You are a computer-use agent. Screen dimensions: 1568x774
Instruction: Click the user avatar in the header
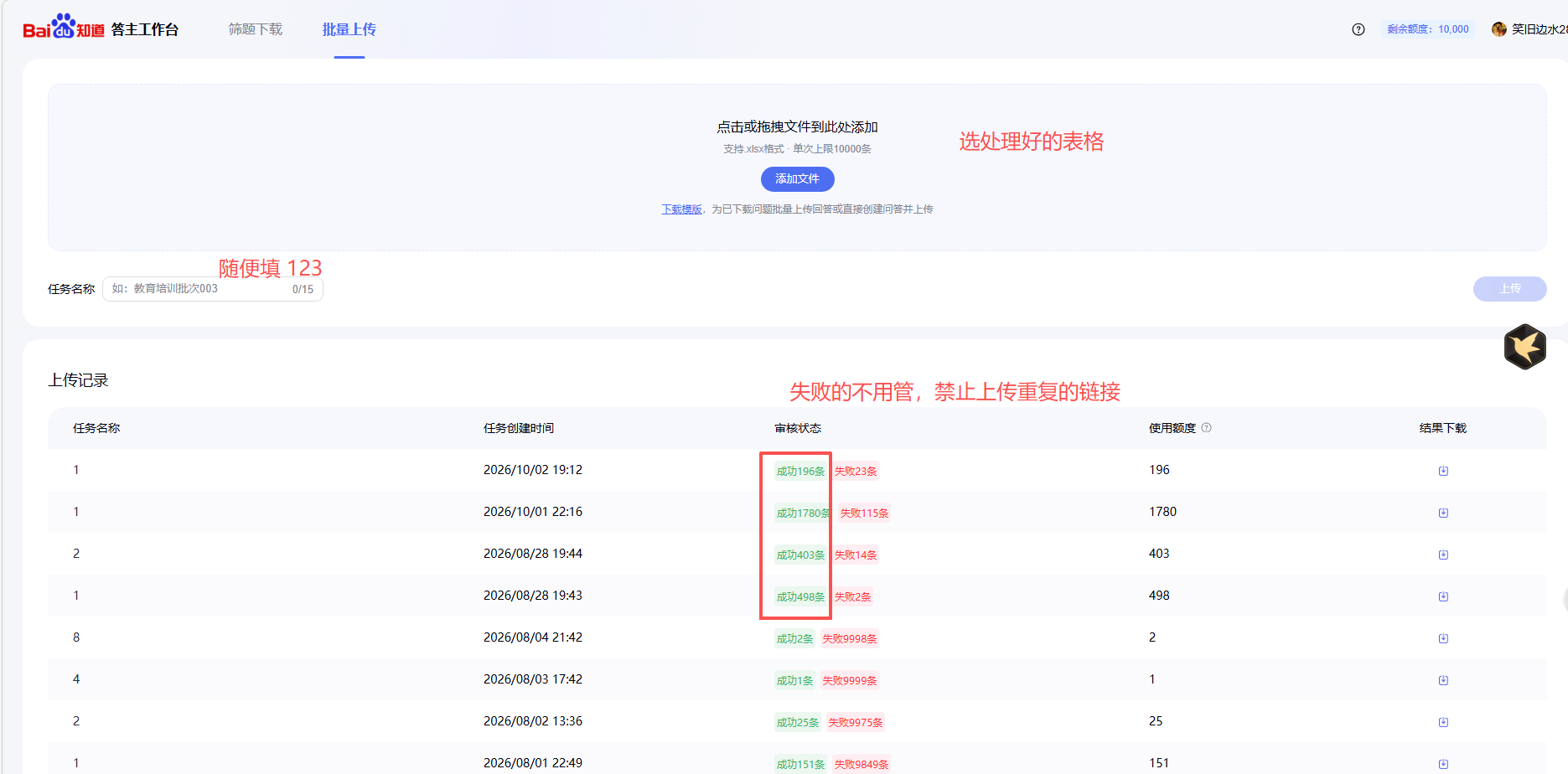tap(1499, 29)
